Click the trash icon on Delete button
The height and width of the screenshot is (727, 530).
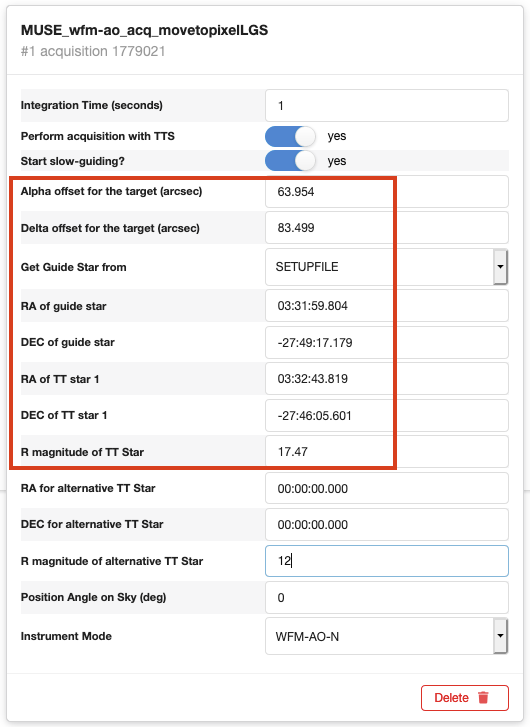483,697
